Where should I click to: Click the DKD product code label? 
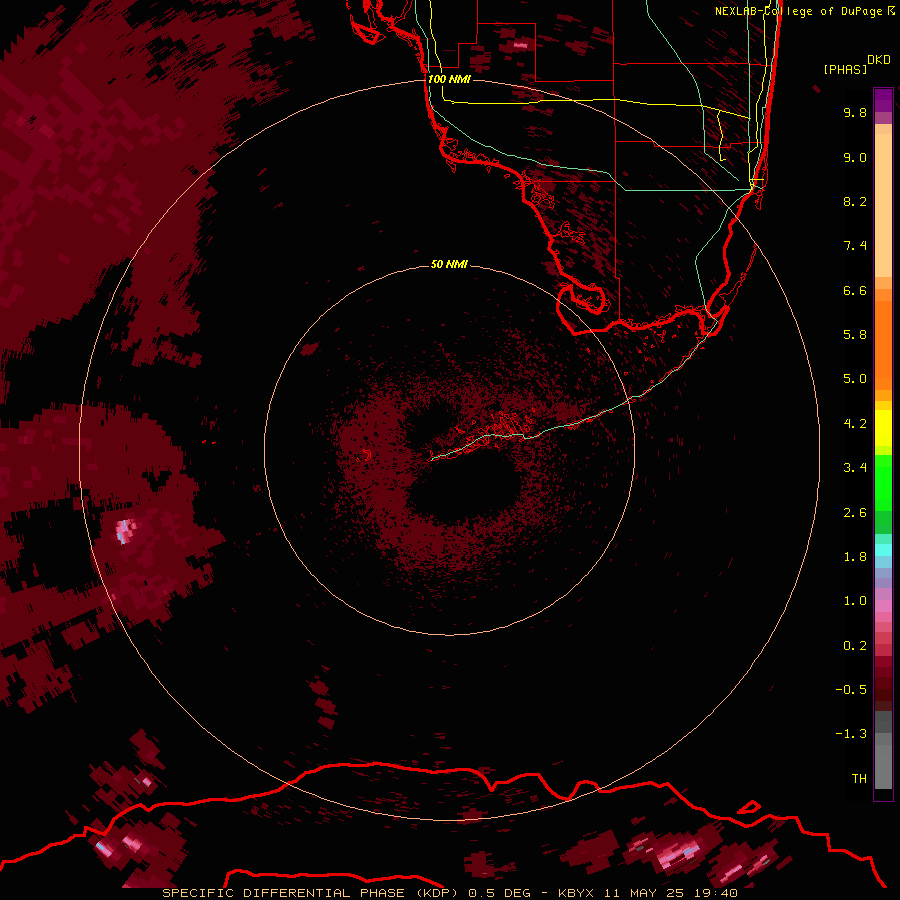point(879,60)
